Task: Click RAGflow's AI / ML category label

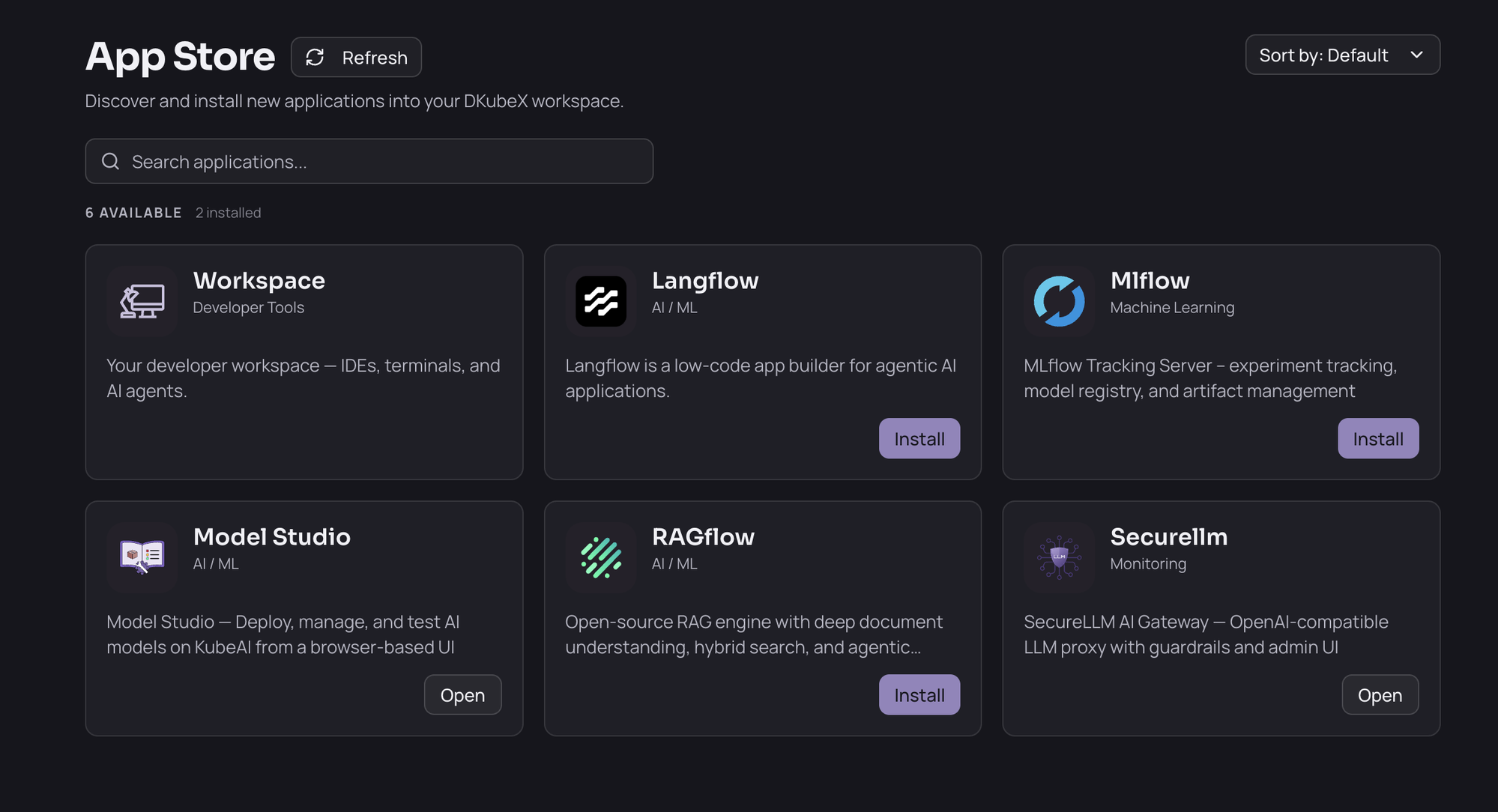Action: click(674, 563)
